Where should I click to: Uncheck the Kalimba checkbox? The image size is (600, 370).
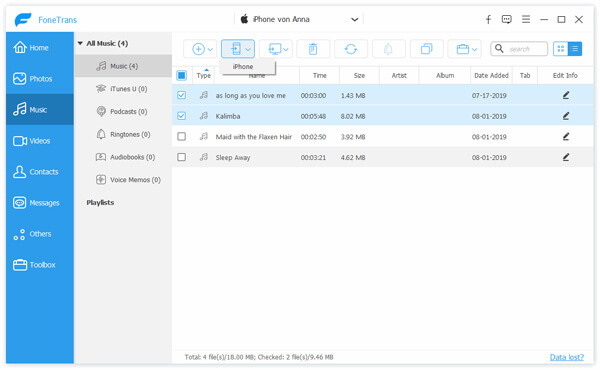point(182,116)
